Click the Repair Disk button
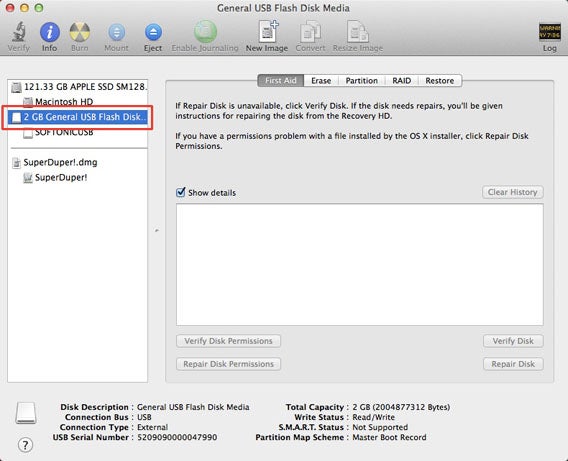The image size is (568, 461). (513, 364)
